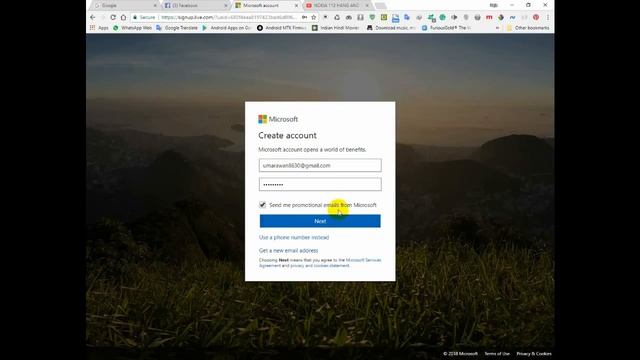Restore down the Chrome window
The width and height of the screenshot is (640, 360).
coord(529,5)
